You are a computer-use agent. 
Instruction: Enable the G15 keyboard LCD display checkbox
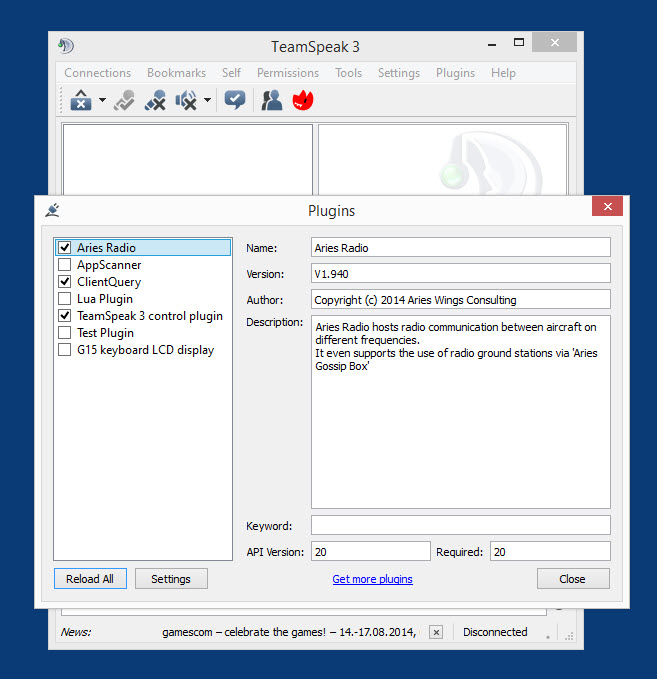coord(65,349)
